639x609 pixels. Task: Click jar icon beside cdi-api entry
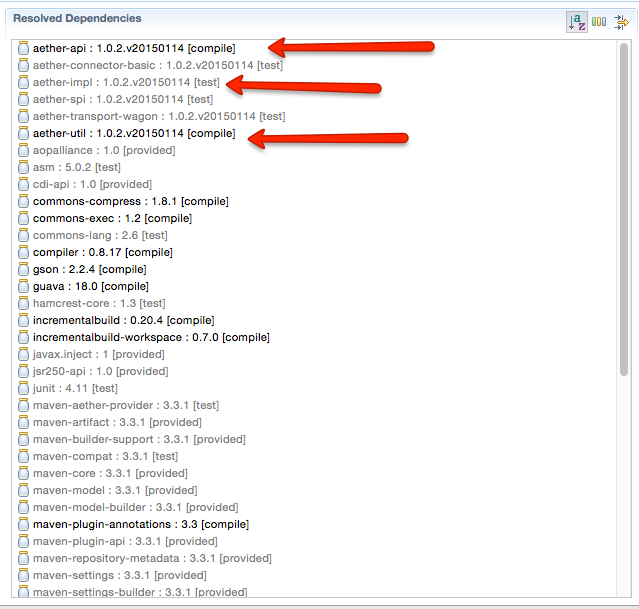[24, 184]
